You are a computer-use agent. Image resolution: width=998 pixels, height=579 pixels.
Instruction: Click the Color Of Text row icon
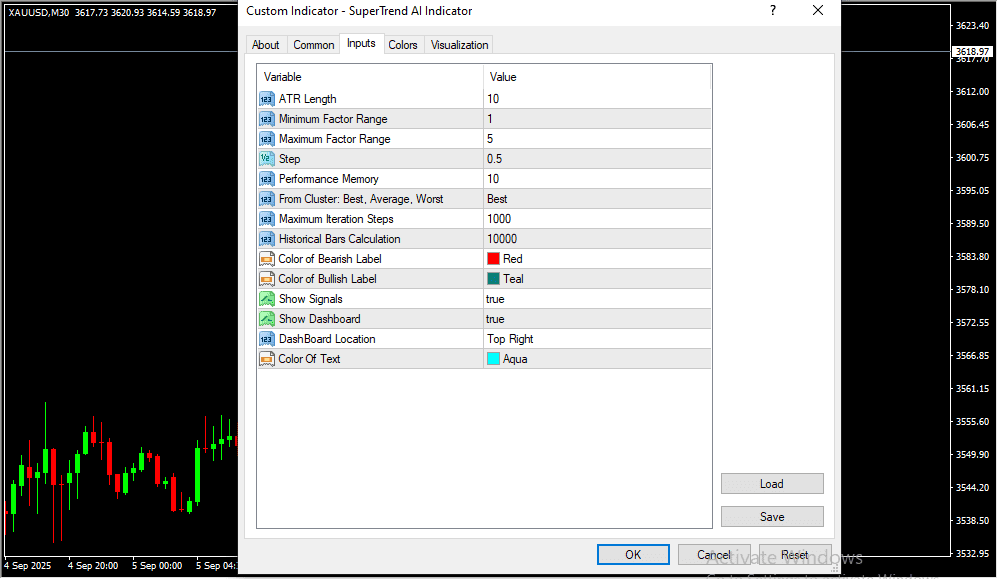267,359
